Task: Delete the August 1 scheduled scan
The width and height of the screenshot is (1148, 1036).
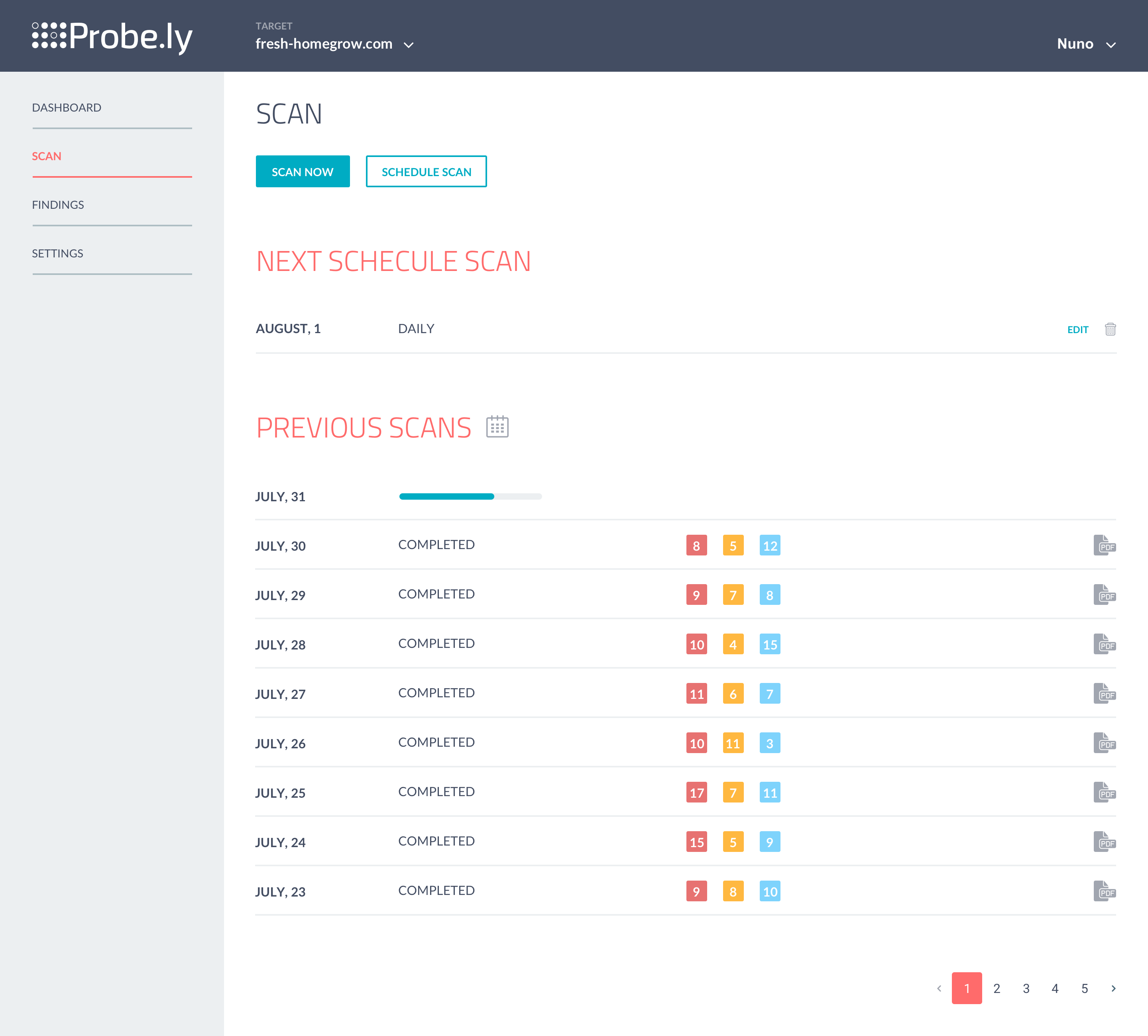Action: [x=1110, y=329]
